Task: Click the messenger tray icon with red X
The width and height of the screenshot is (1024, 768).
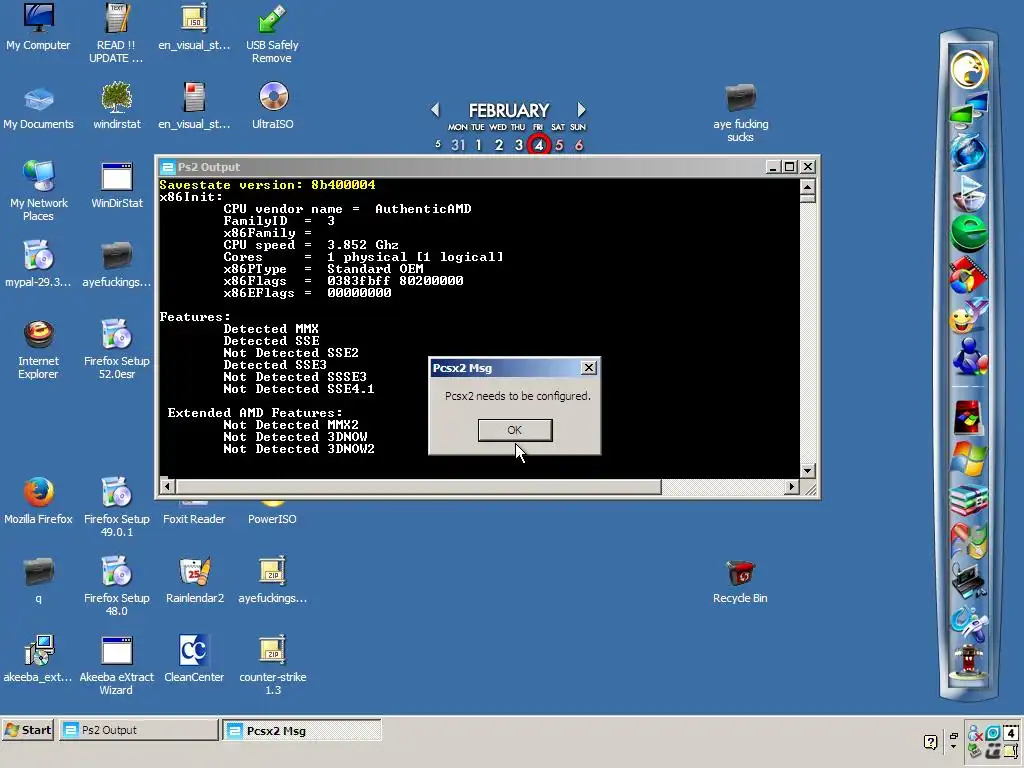Action: point(975,734)
